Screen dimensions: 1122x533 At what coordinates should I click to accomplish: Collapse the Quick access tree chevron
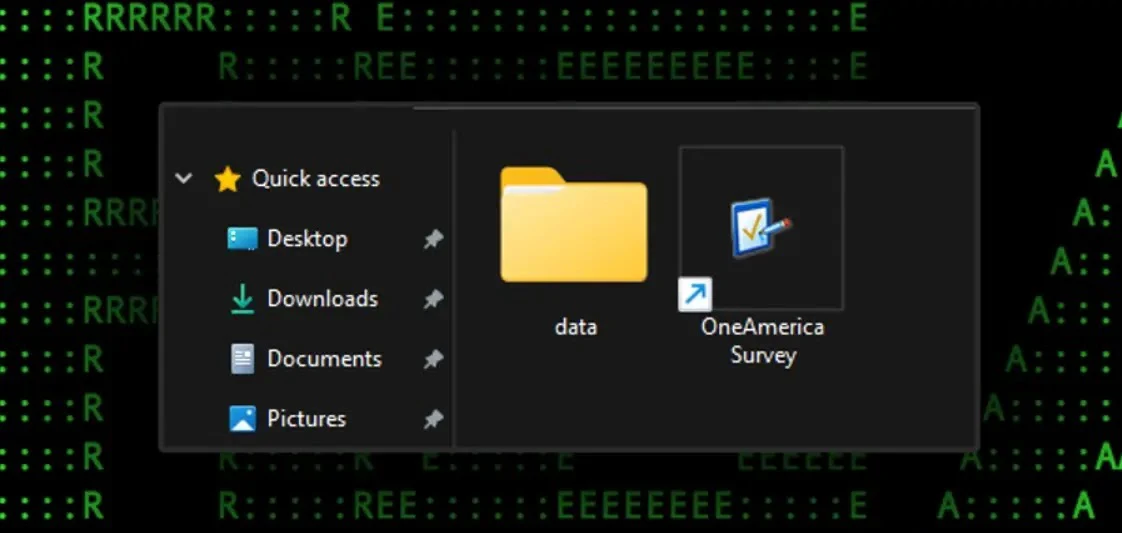point(184,179)
